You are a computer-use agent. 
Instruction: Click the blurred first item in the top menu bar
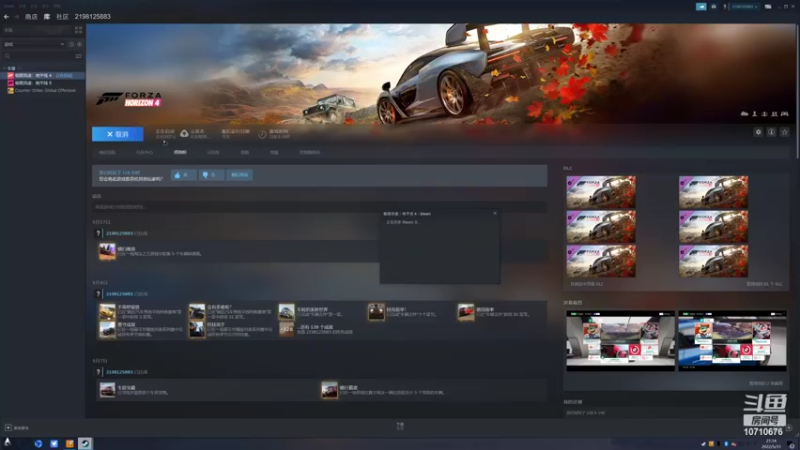coord(9,6)
